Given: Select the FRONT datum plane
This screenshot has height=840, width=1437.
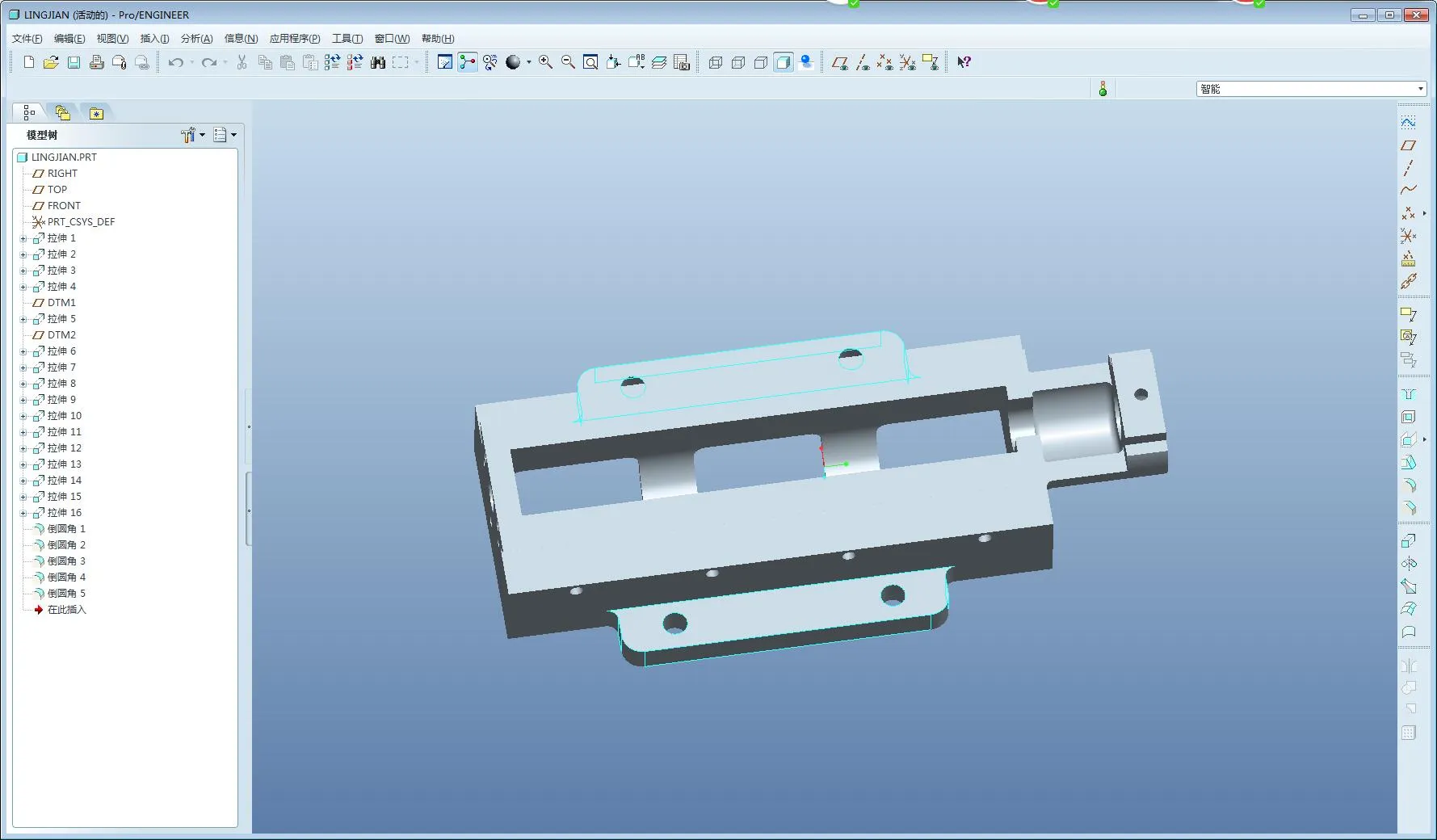Looking at the screenshot, I should point(57,206).
